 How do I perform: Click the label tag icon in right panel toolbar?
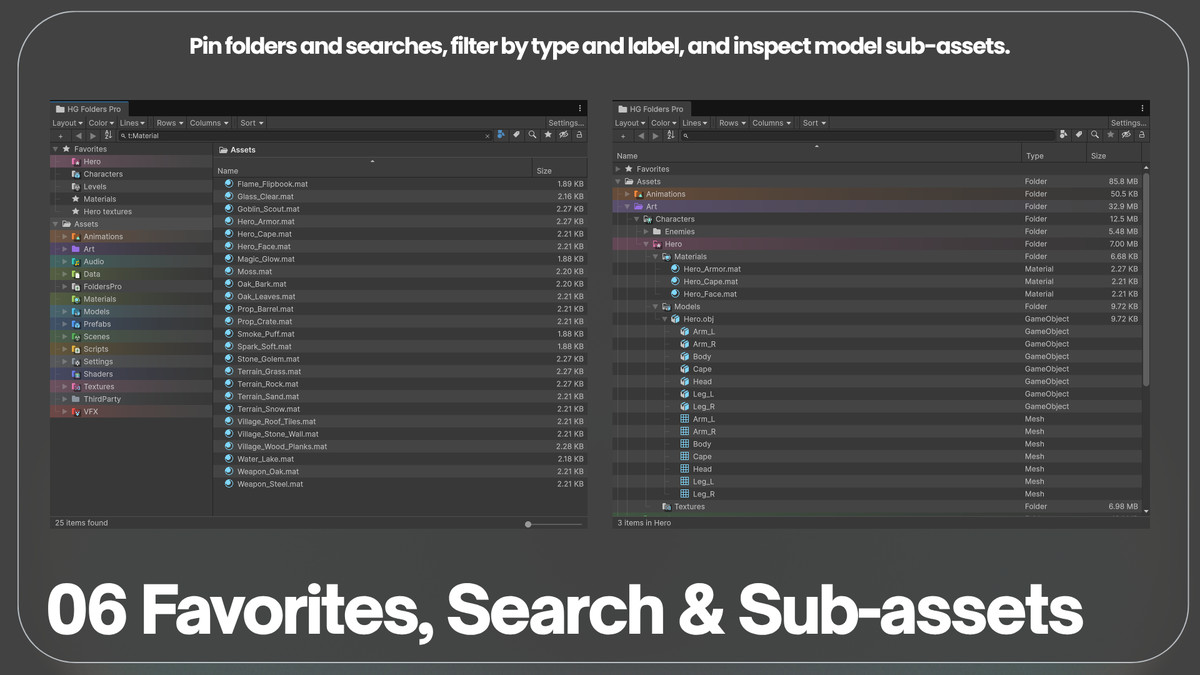(1079, 134)
